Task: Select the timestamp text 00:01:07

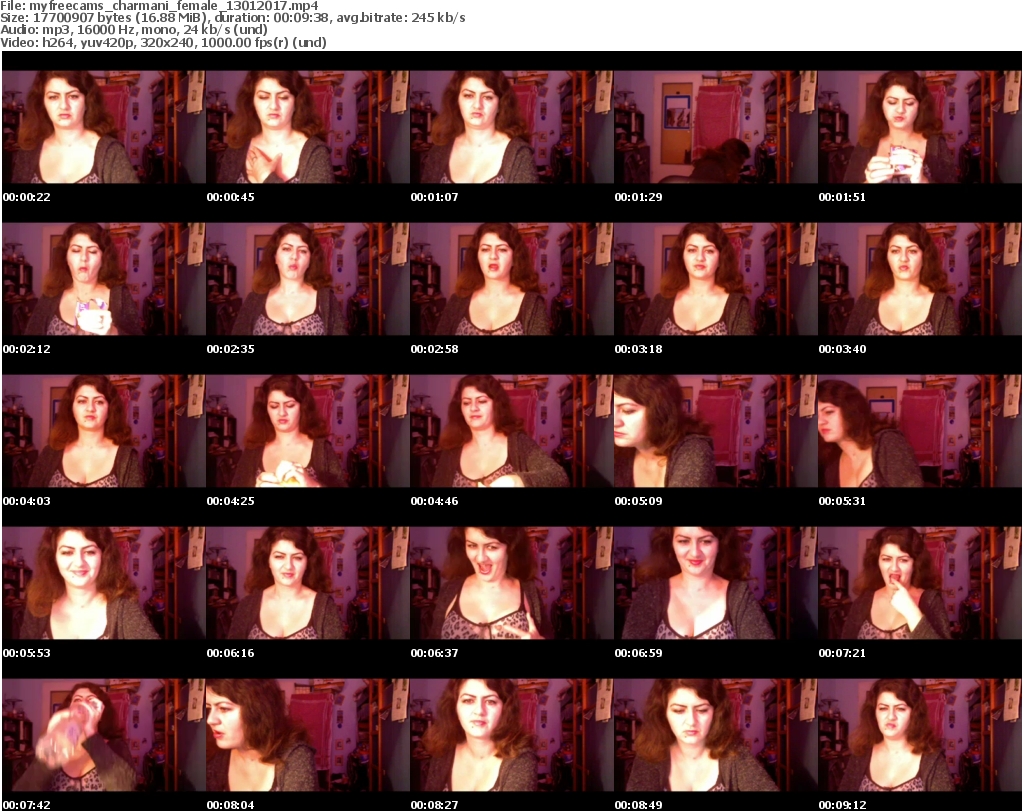Action: coord(434,197)
